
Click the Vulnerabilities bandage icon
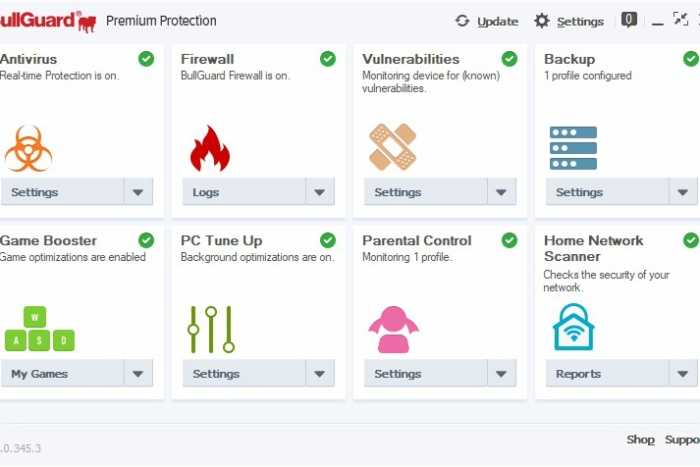tap(392, 147)
